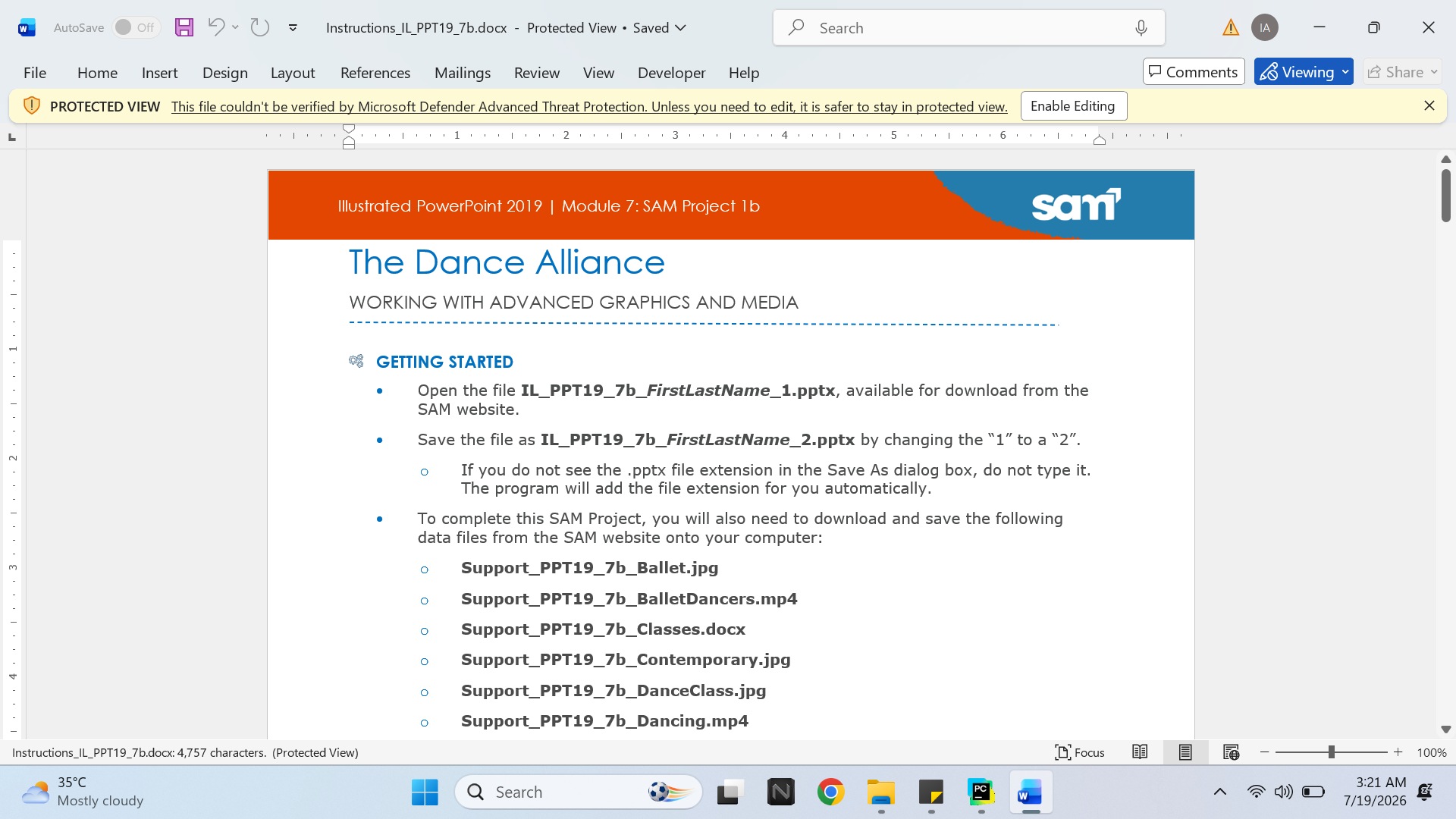Click the Redo icon in the quick access toolbar
The image size is (1456, 819).
coord(260,27)
